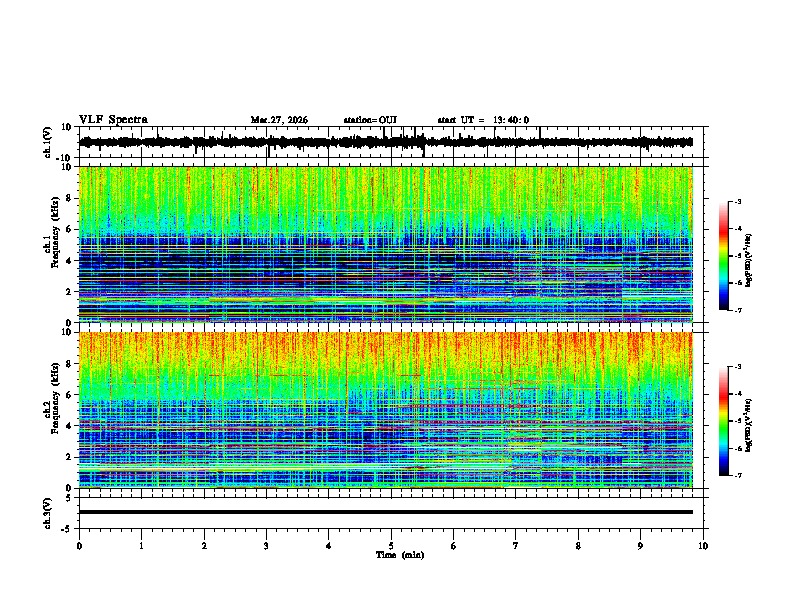This screenshot has width=792, height=612.
Task: Click the "4" kHz tick on ch.2 spectrogram
Action: point(69,426)
